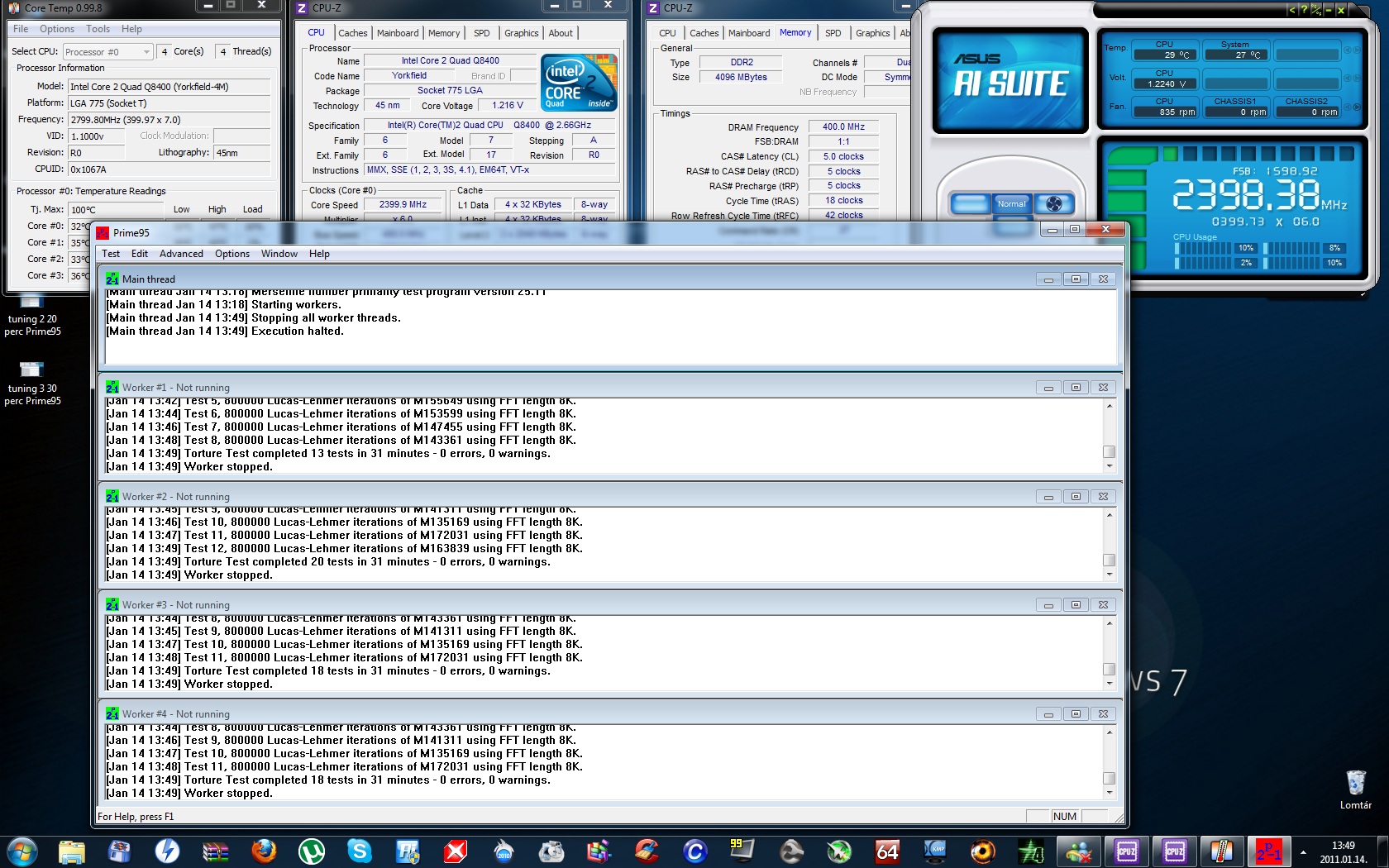Image resolution: width=1389 pixels, height=868 pixels.
Task: Open the Core Temp thermometer taskbar button
Action: click(1223, 851)
